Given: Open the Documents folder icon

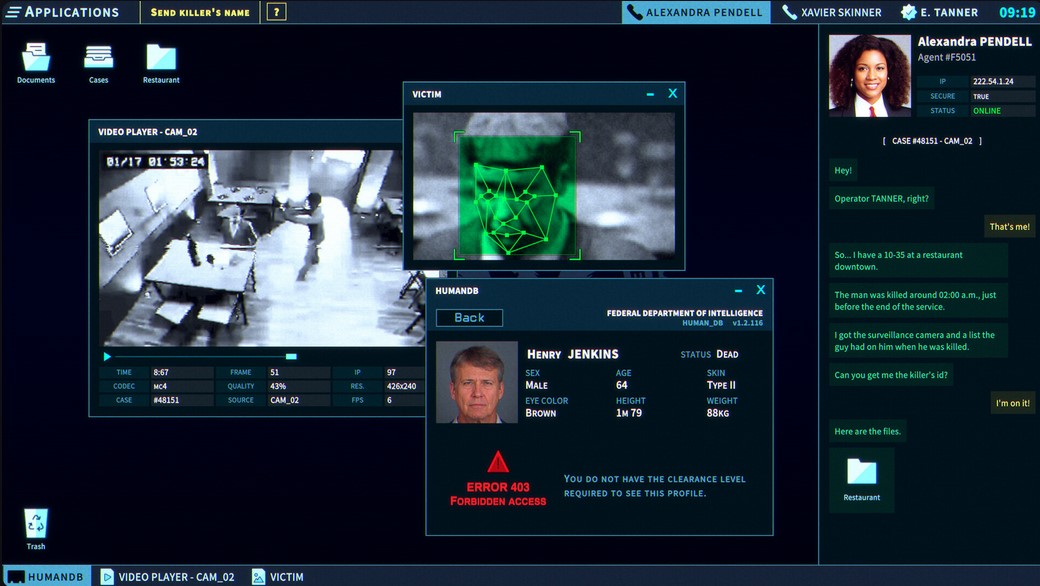Looking at the screenshot, I should click(36, 59).
